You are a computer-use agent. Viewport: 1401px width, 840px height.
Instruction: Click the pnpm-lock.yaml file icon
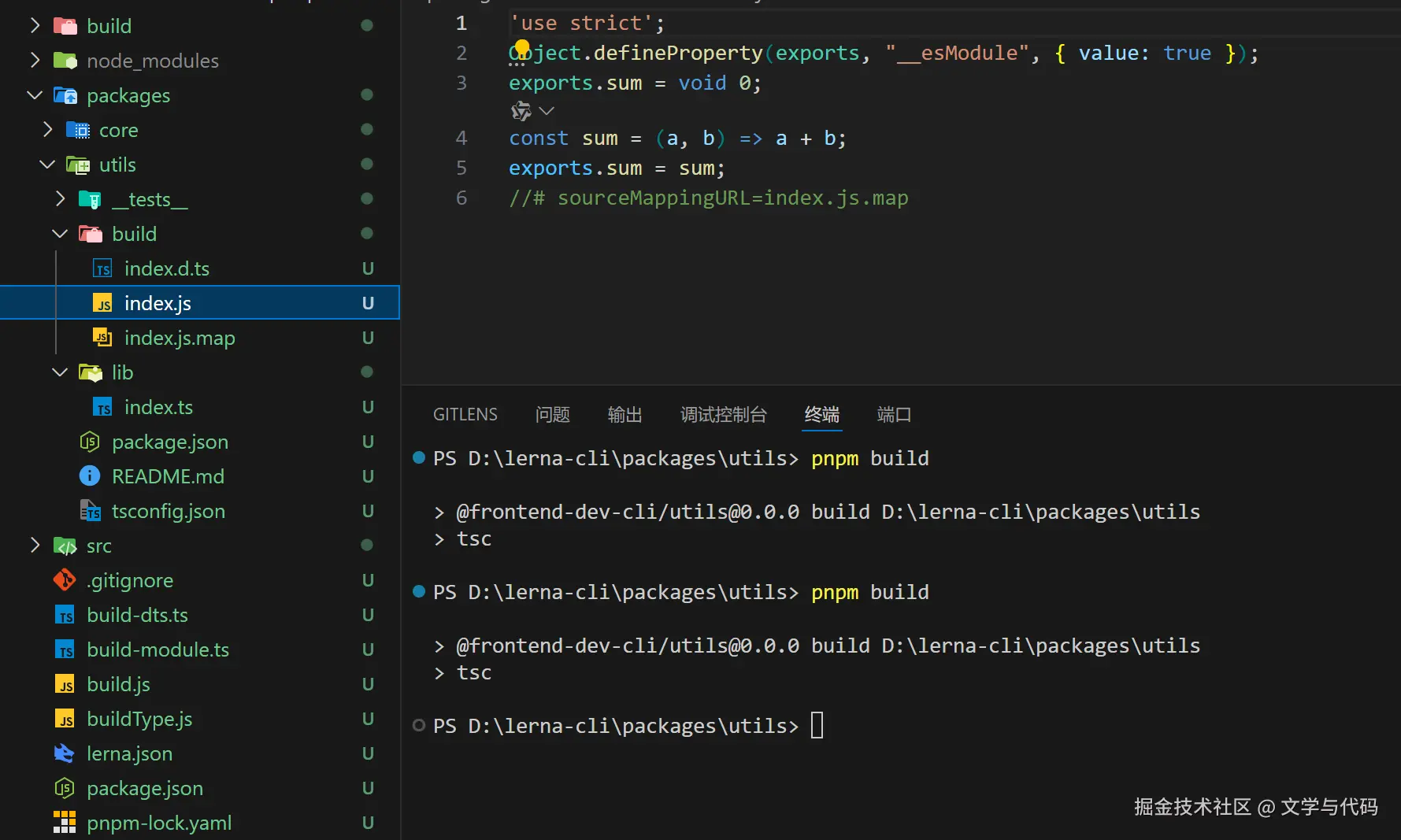(65, 823)
